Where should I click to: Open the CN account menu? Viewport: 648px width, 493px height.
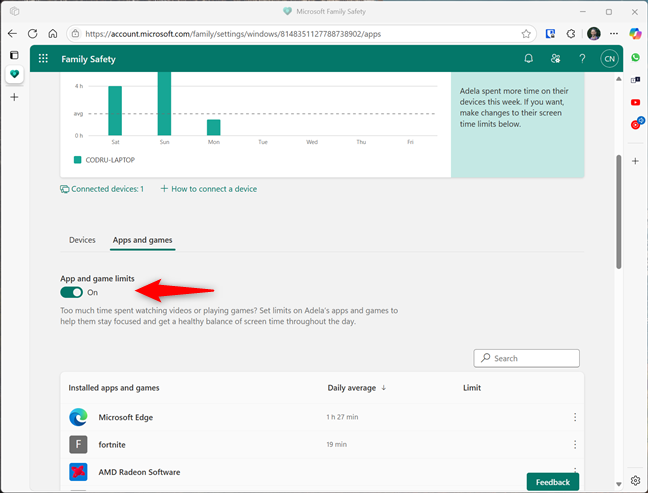click(x=609, y=59)
